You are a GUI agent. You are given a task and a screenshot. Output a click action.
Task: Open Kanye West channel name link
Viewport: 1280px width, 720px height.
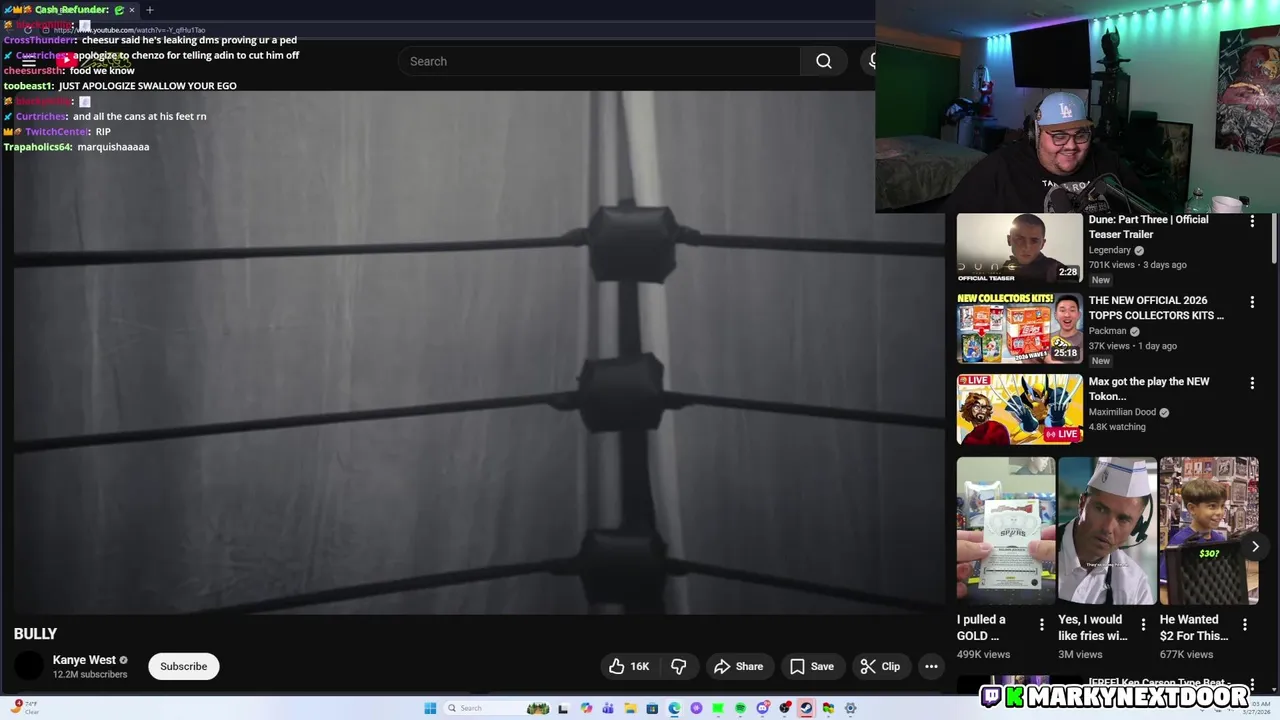(84, 660)
